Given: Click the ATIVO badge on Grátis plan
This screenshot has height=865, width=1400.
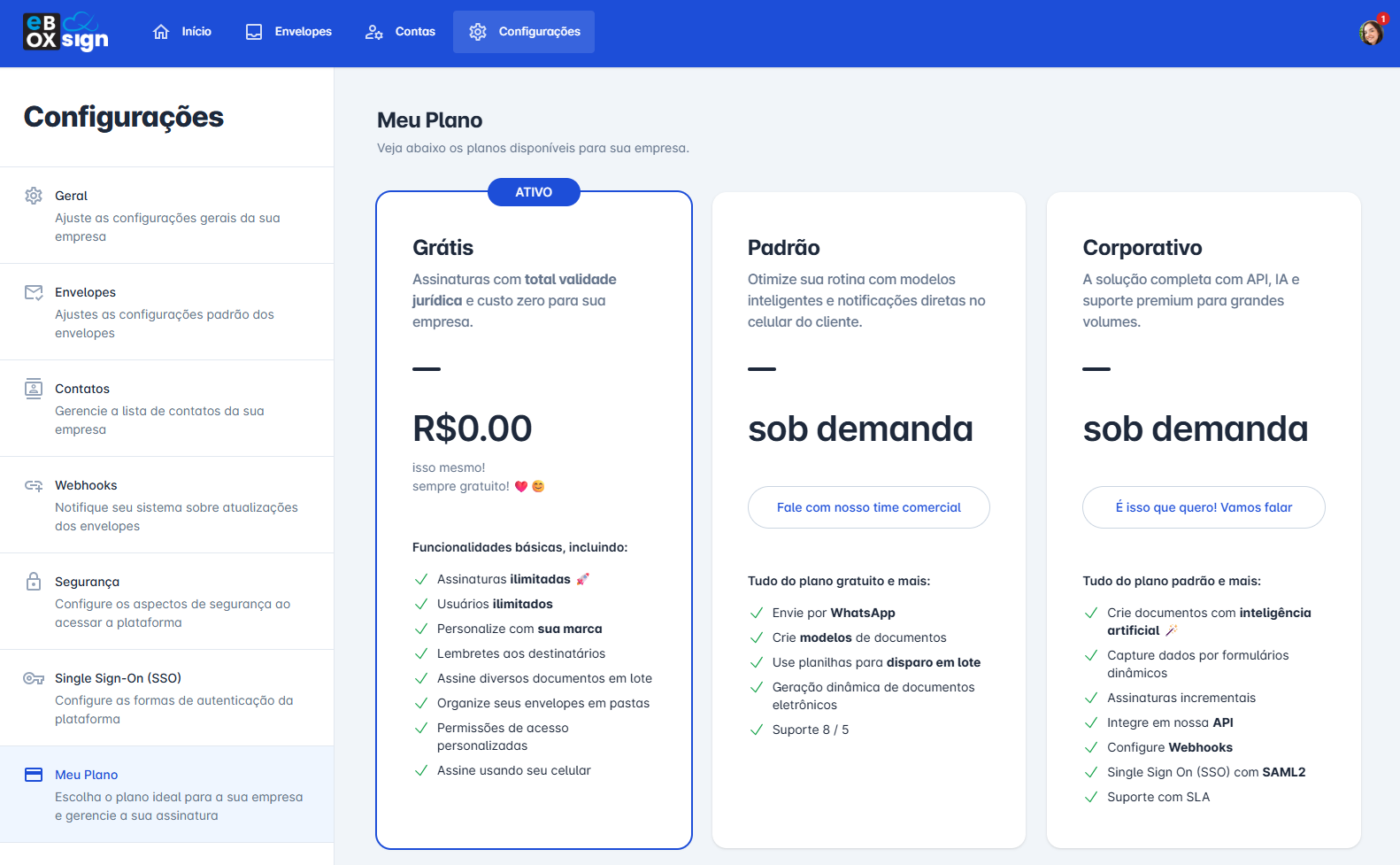Looking at the screenshot, I should pyautogui.click(x=534, y=192).
